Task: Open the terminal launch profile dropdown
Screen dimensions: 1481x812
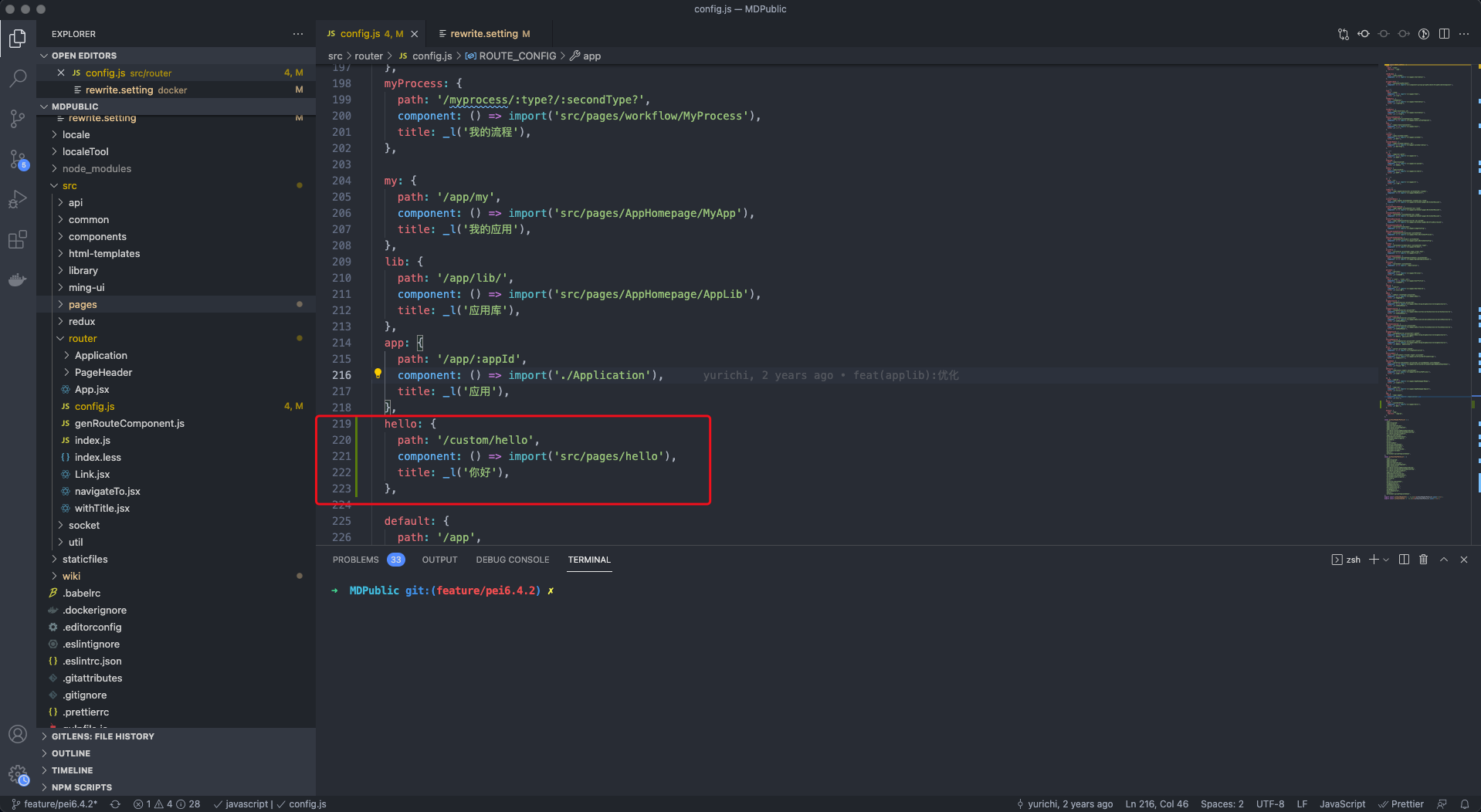Action: coord(1386,560)
